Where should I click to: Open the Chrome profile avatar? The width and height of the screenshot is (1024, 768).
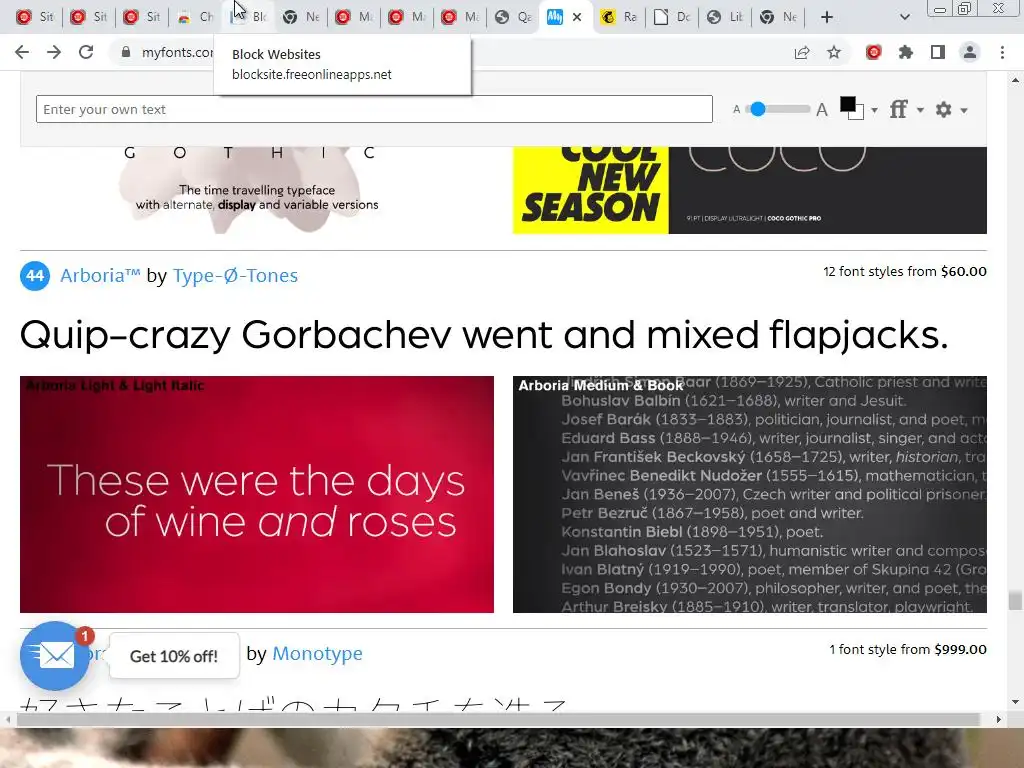click(970, 52)
